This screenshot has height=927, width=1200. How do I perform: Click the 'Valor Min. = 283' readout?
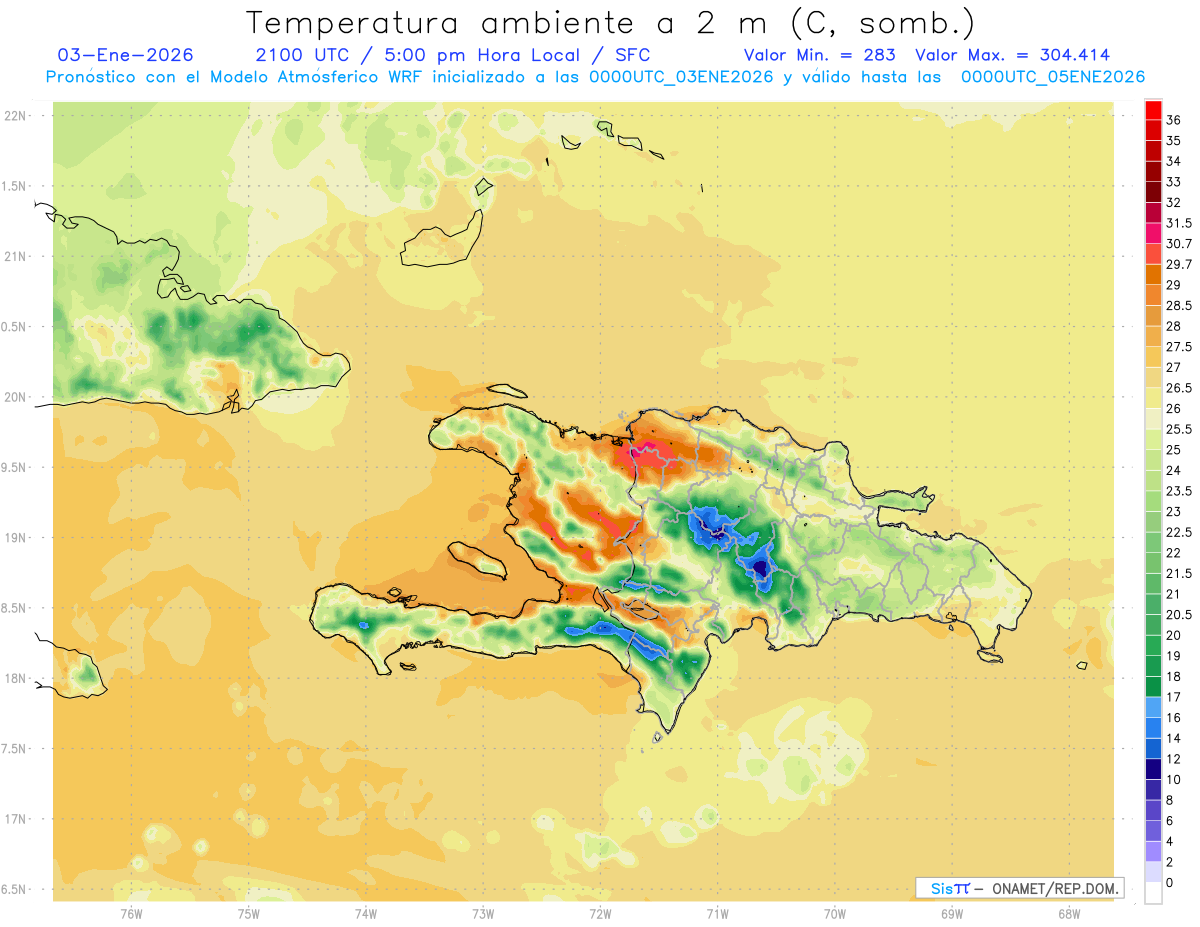[x=820, y=55]
